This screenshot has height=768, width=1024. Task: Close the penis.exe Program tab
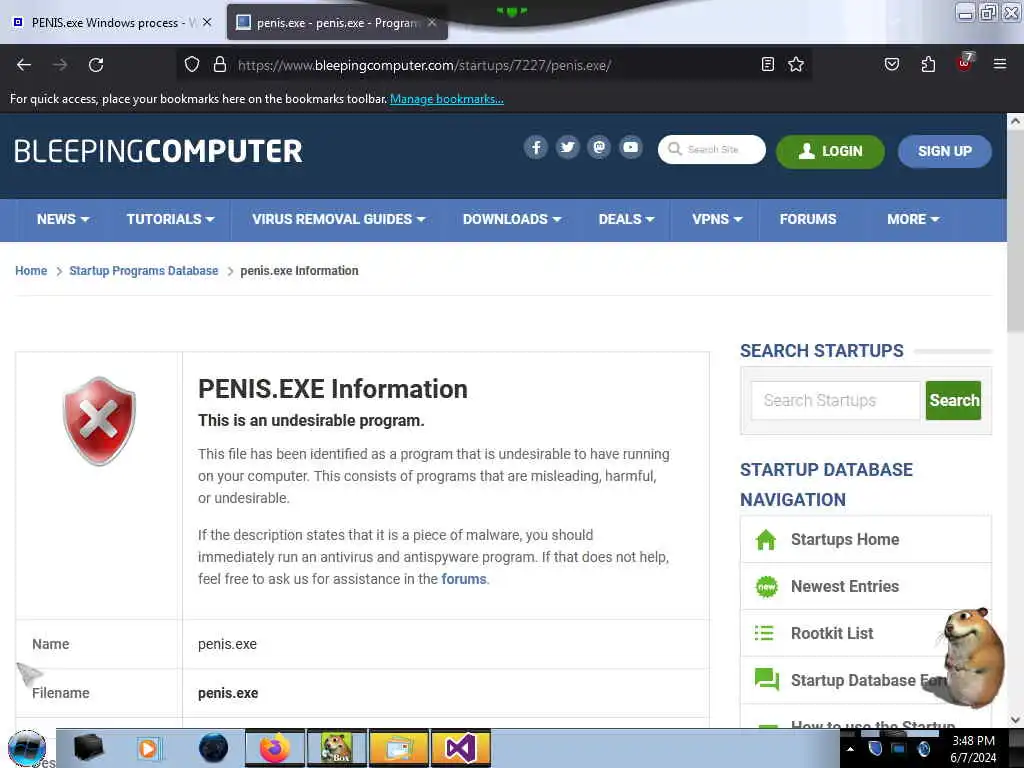click(x=432, y=22)
